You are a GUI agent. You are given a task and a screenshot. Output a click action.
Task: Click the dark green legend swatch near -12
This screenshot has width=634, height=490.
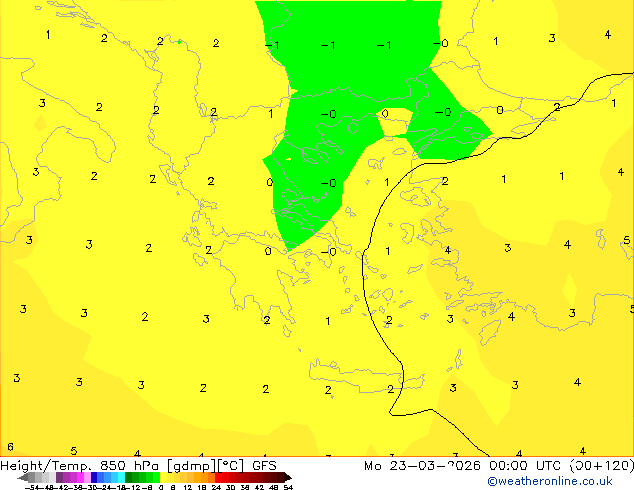(129, 477)
